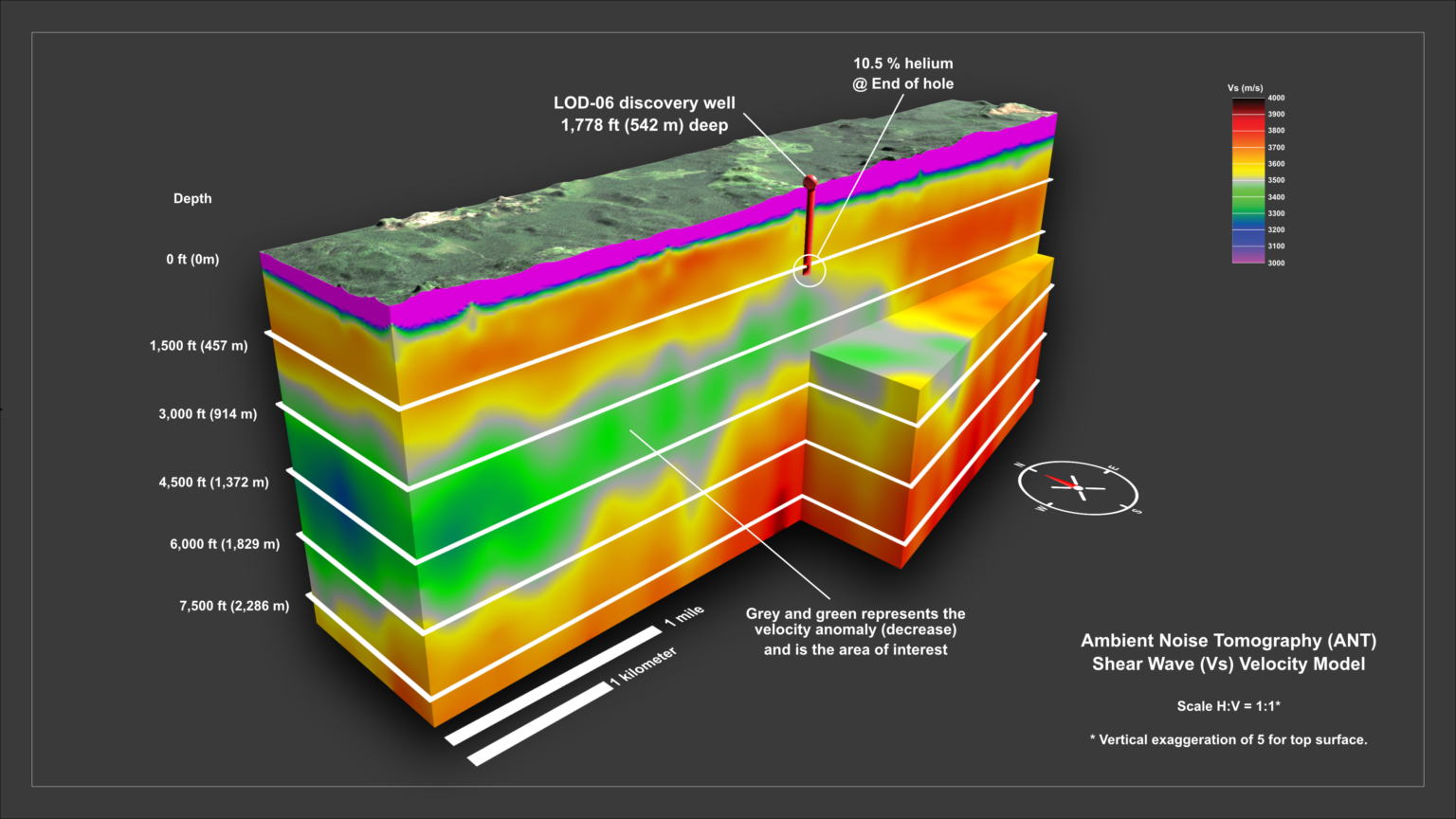Select the 3,000 ft (914 m) depth label
The height and width of the screenshot is (819, 1456).
pos(208,414)
